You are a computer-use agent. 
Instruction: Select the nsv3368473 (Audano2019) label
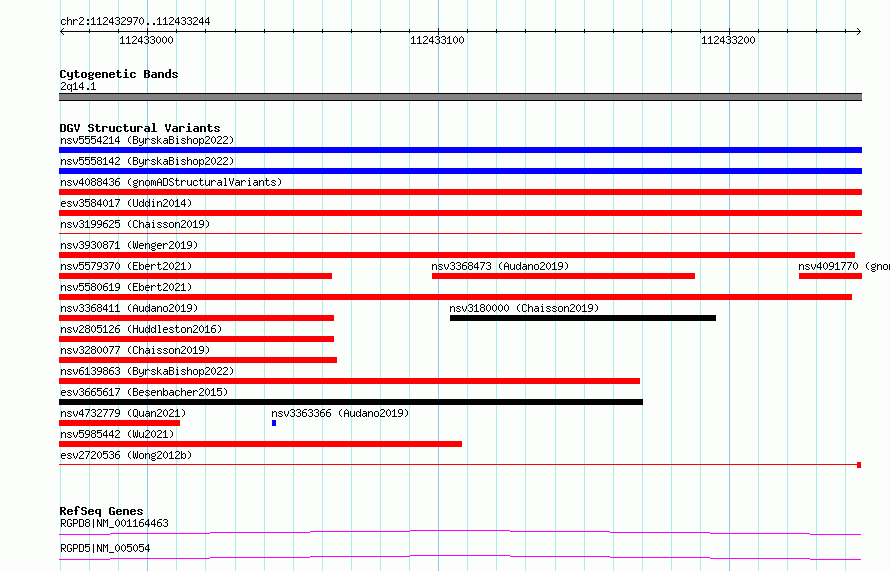[x=500, y=266]
